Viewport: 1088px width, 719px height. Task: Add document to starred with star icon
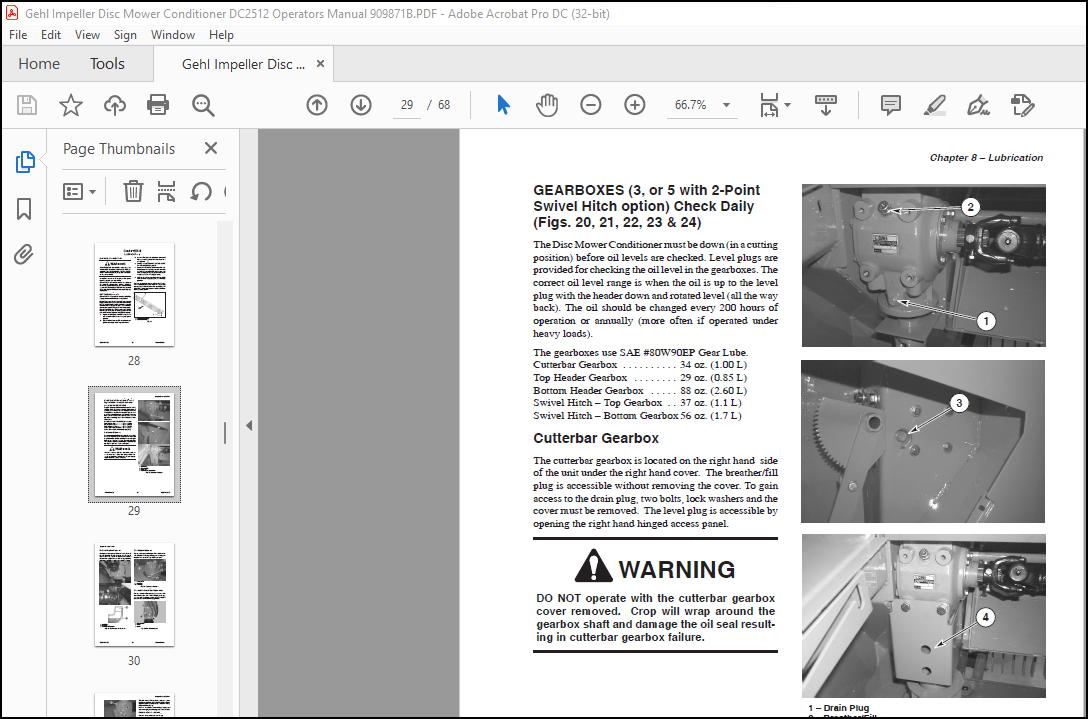[71, 105]
